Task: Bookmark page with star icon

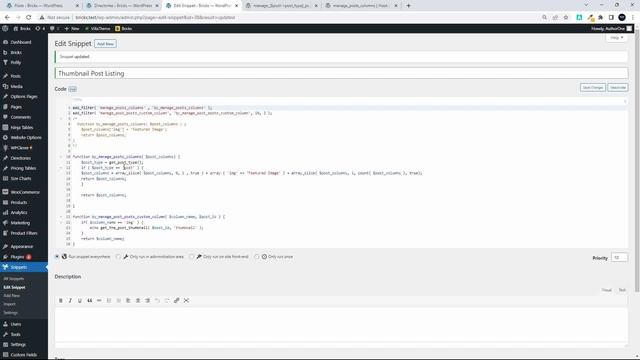Action: coord(566,18)
